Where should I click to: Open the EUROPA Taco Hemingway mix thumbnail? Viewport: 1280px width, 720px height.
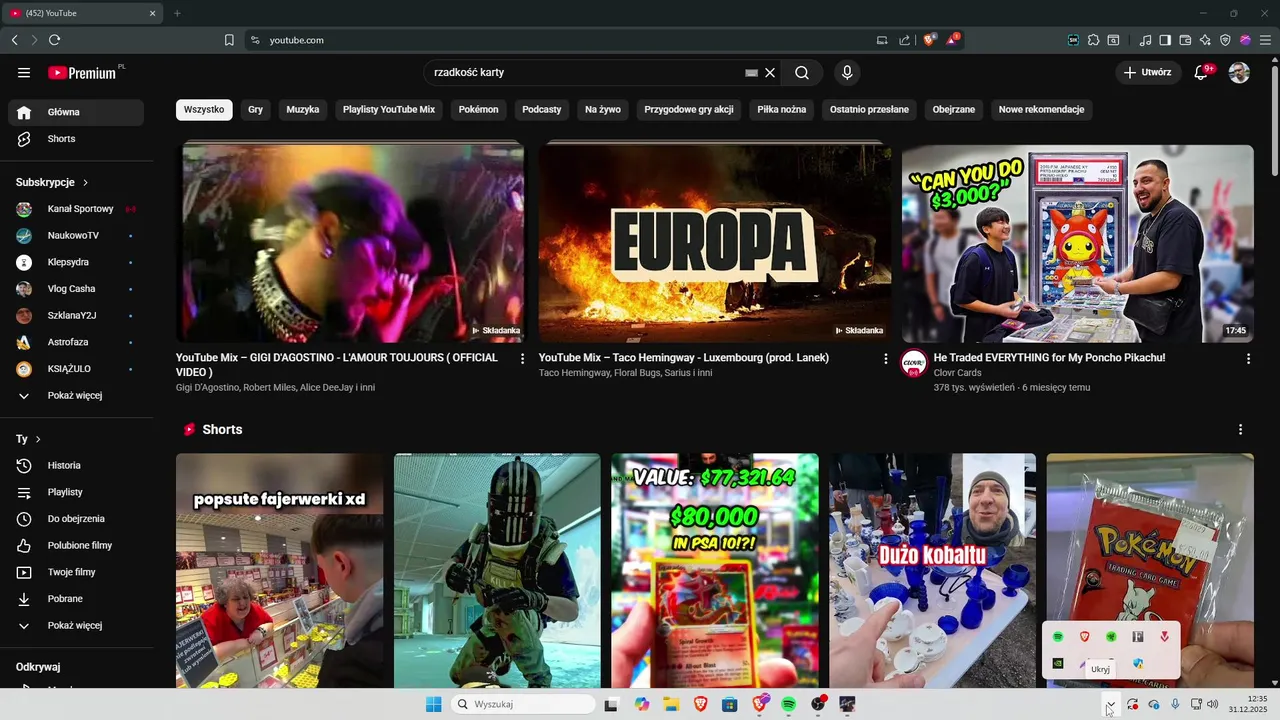tap(714, 244)
